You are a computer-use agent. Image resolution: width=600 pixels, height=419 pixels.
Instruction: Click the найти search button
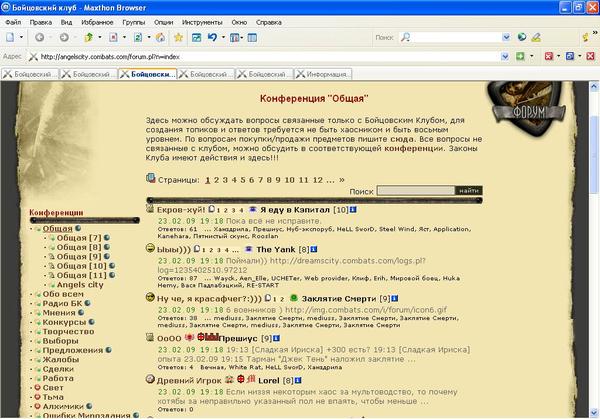pos(469,191)
